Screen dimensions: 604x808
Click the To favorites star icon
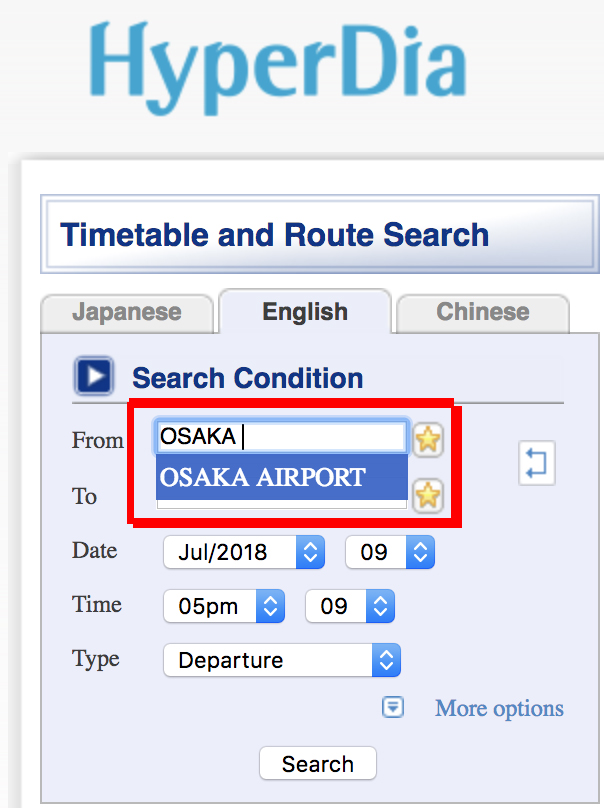[x=428, y=496]
